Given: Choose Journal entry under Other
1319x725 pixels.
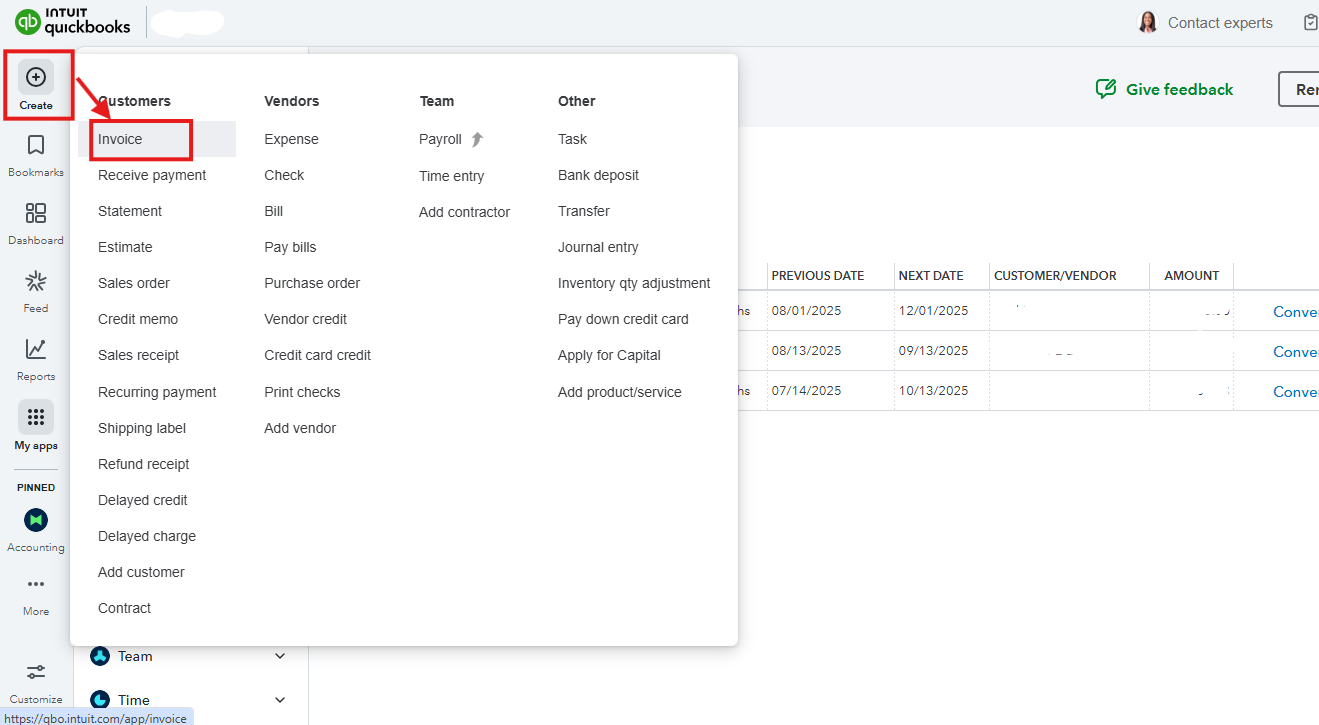Looking at the screenshot, I should 598,247.
